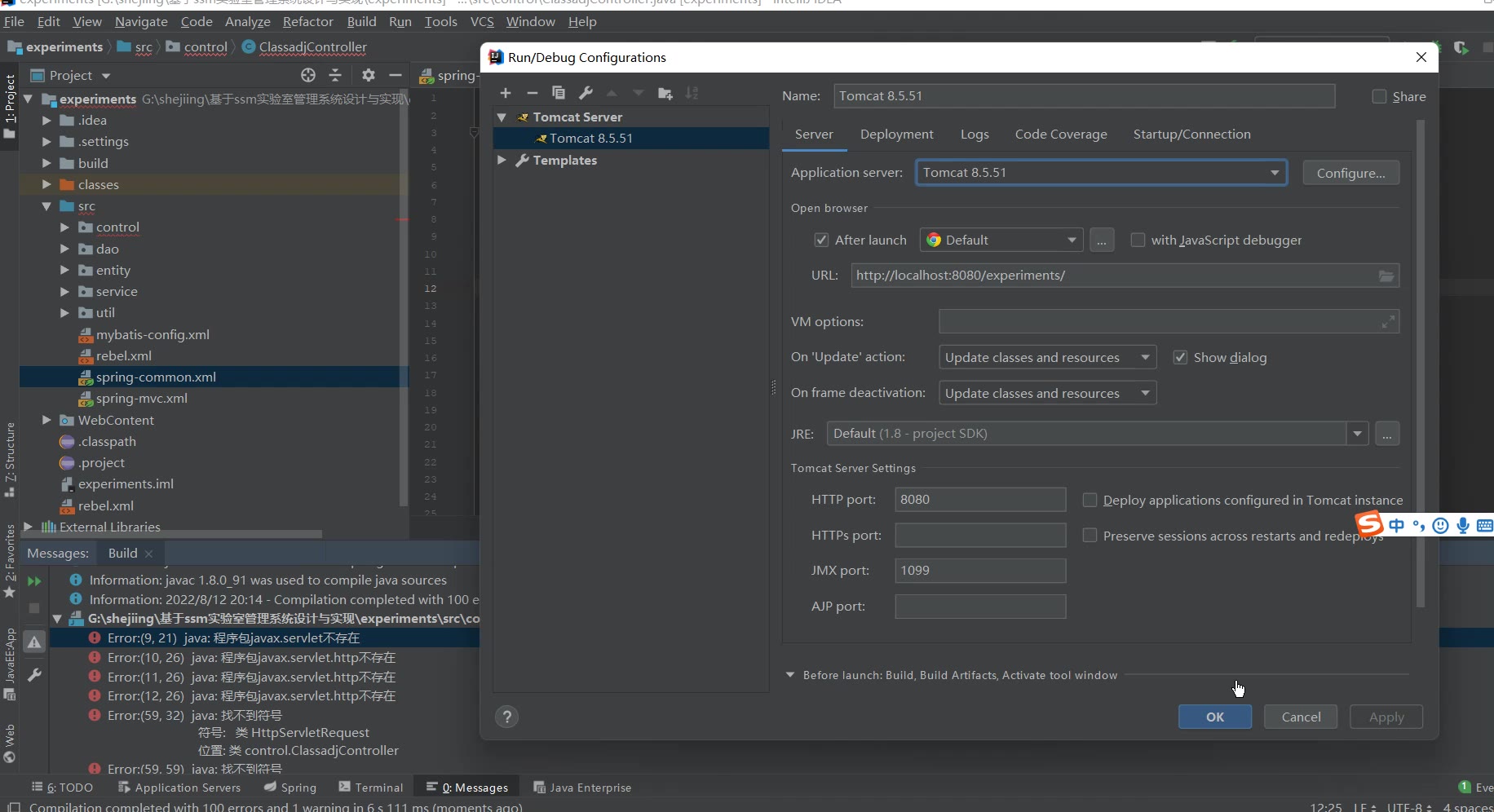The height and width of the screenshot is (812, 1494).
Task: Remove selected configuration with minus icon
Action: click(x=532, y=93)
